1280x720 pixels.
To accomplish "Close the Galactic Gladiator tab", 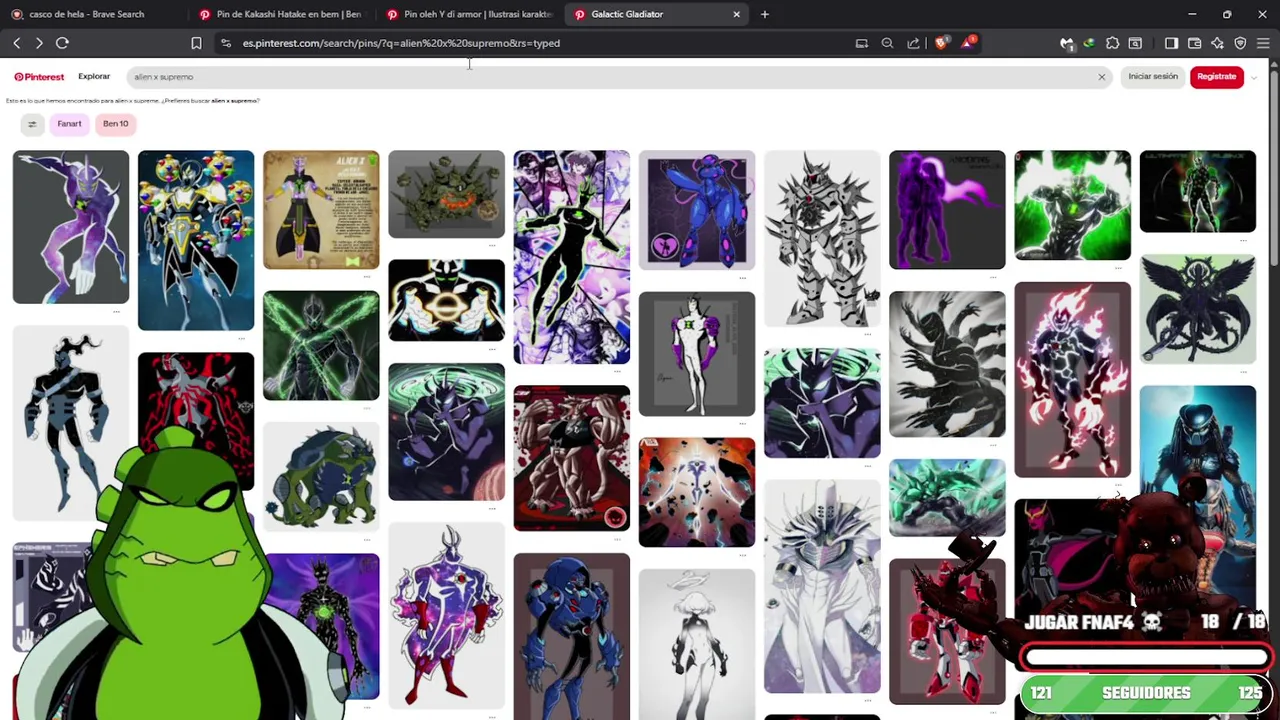I will [x=737, y=14].
